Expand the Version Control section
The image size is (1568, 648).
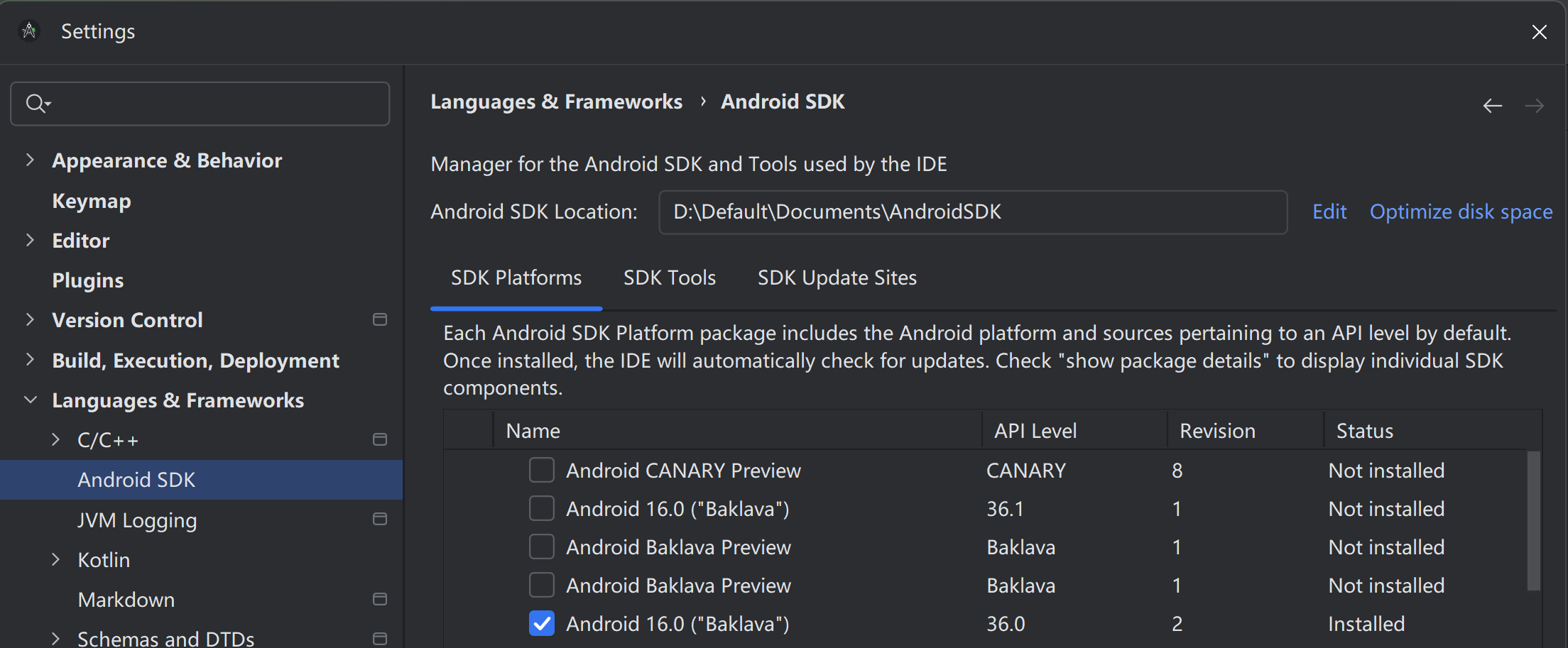pos(30,320)
